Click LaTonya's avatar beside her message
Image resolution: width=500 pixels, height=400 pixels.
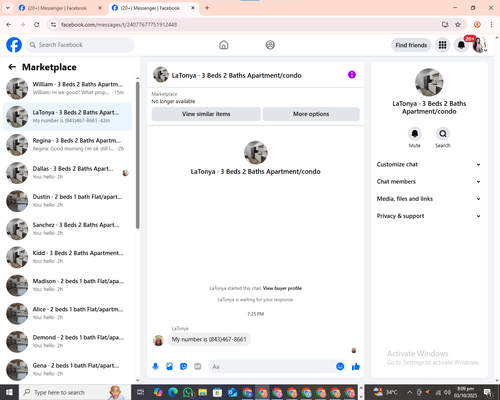tap(158, 341)
